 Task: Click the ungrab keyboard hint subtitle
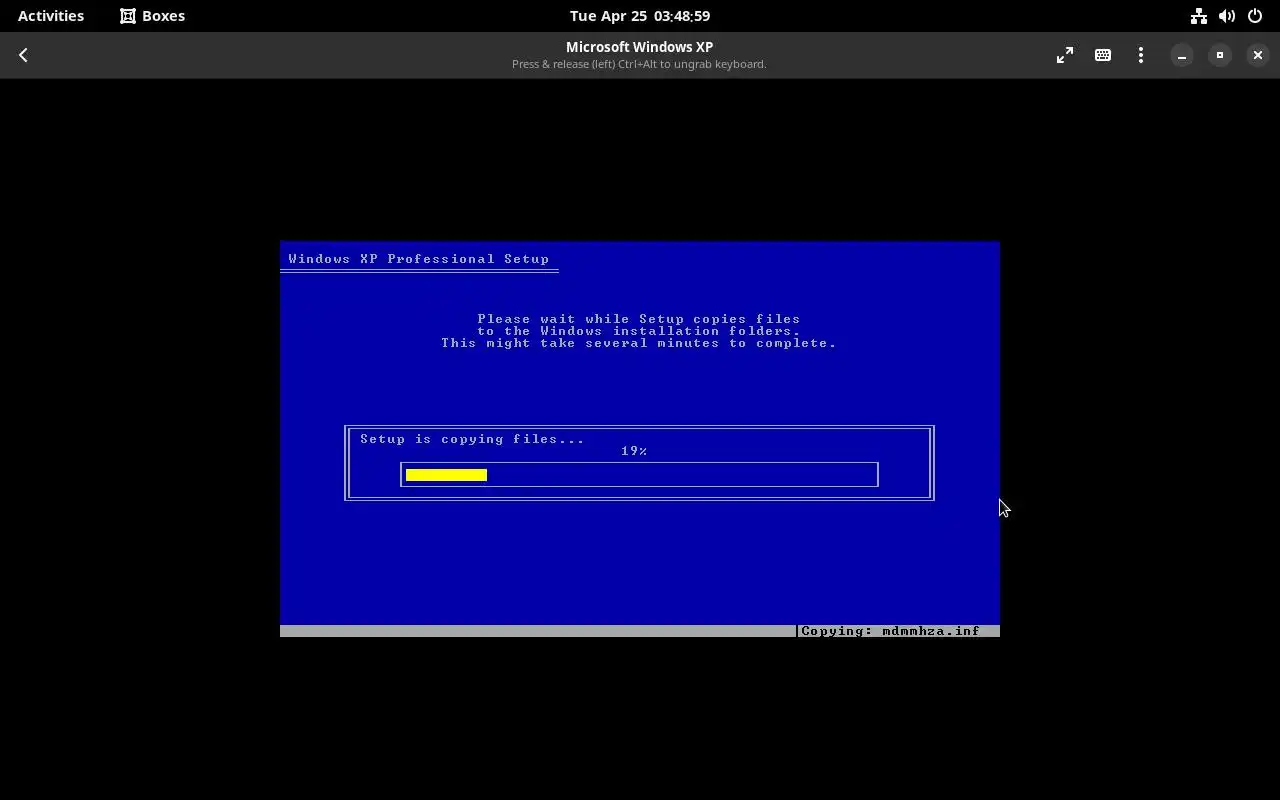tap(639, 64)
